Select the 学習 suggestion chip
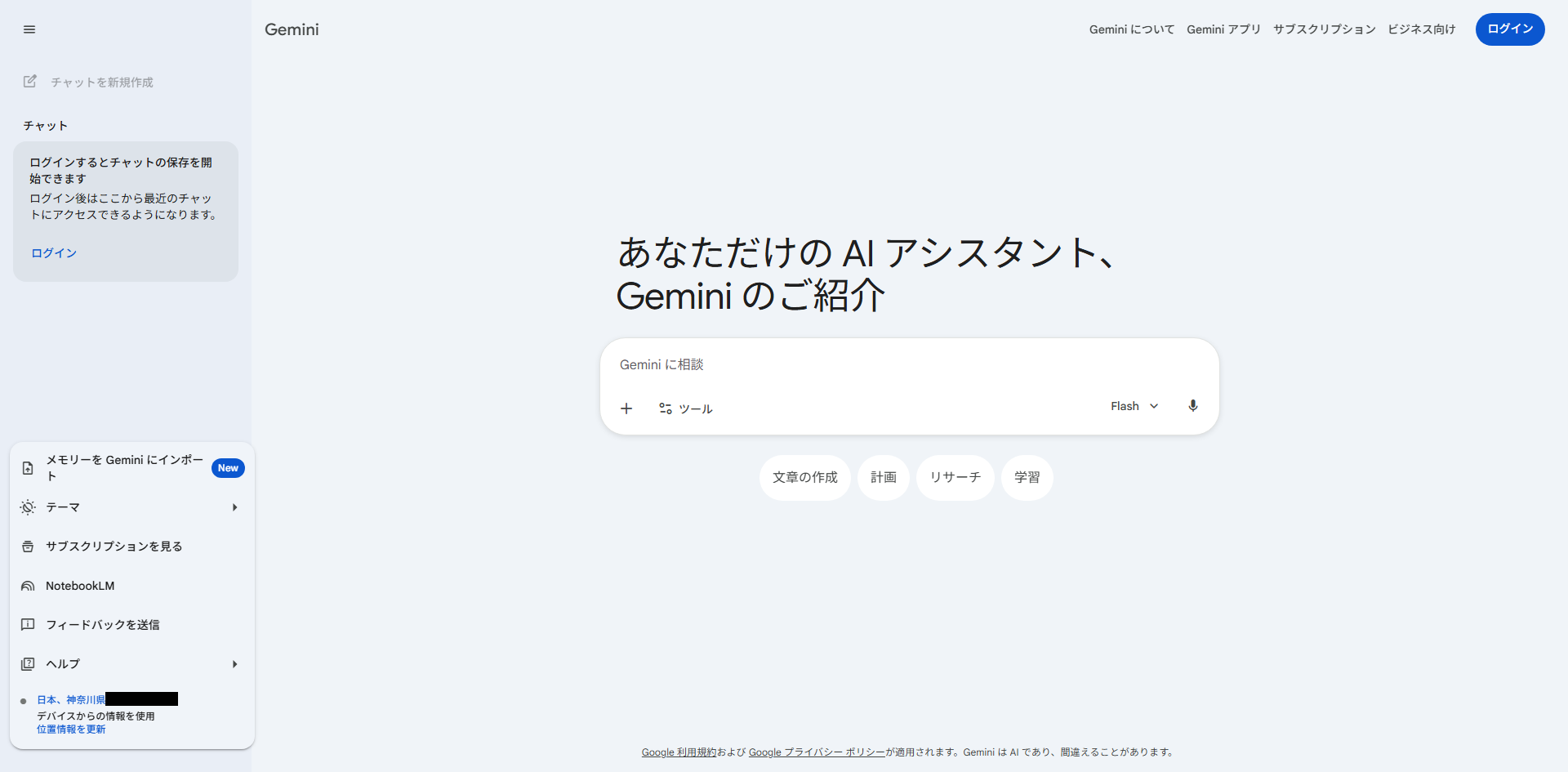 (x=1027, y=477)
